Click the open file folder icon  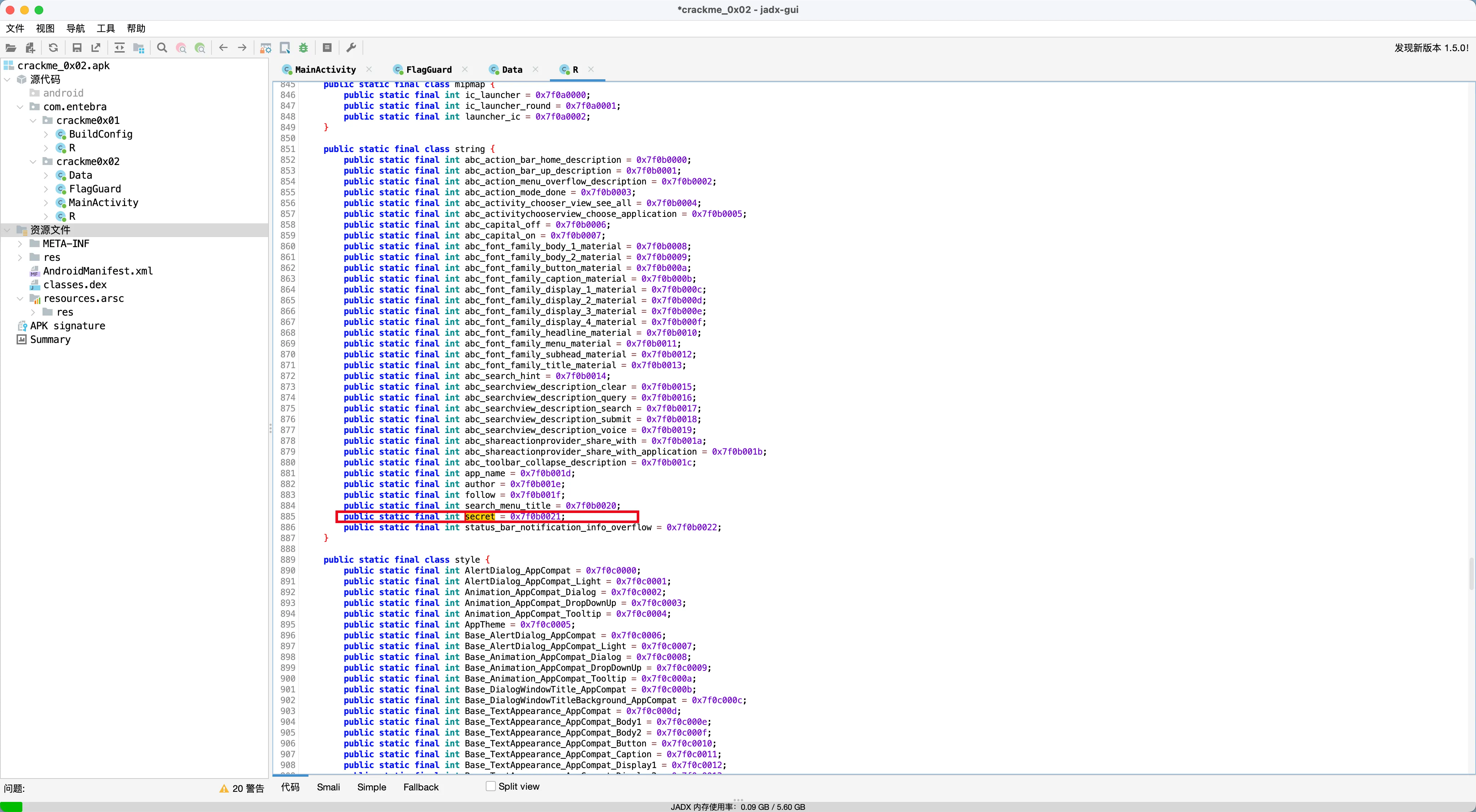pos(10,48)
